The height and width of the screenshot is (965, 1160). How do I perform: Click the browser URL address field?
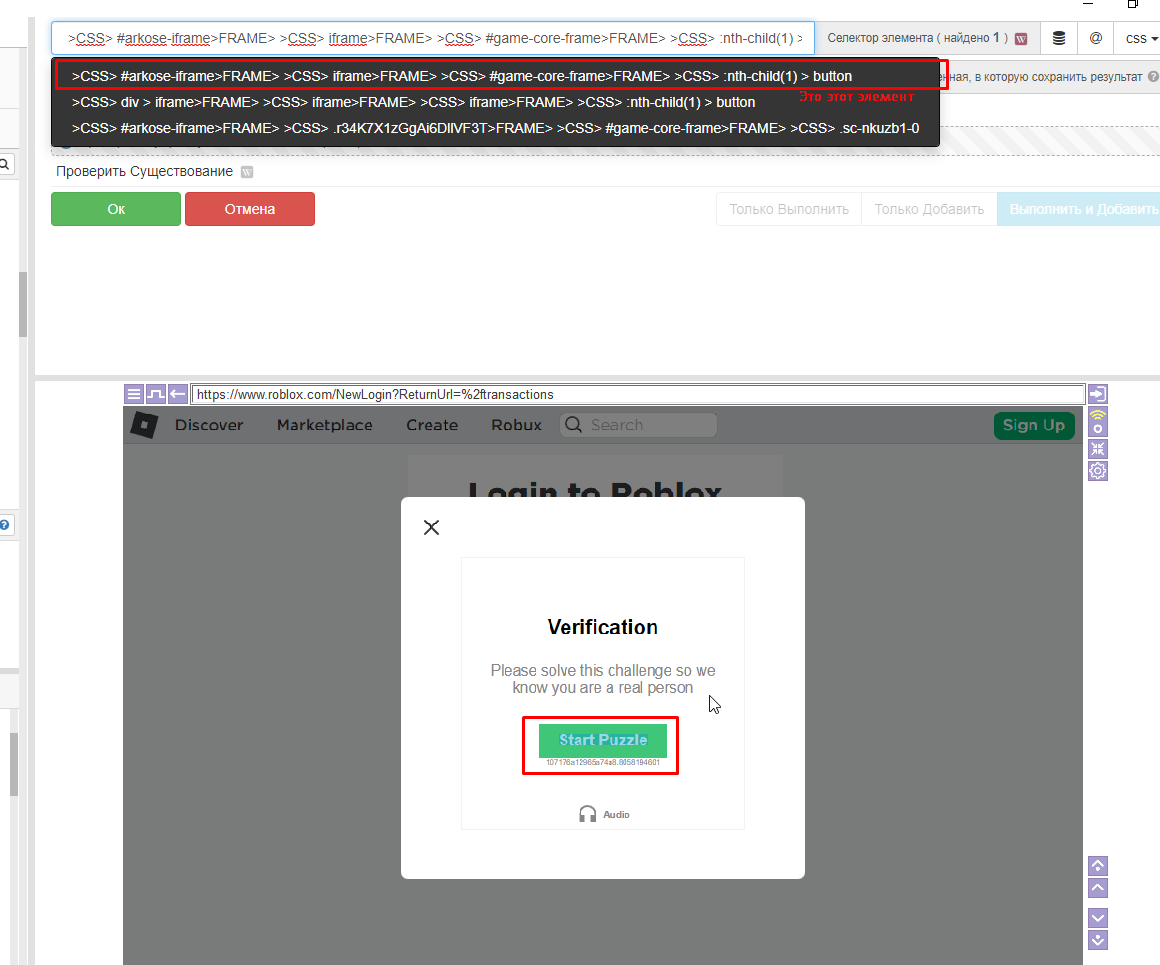637,394
